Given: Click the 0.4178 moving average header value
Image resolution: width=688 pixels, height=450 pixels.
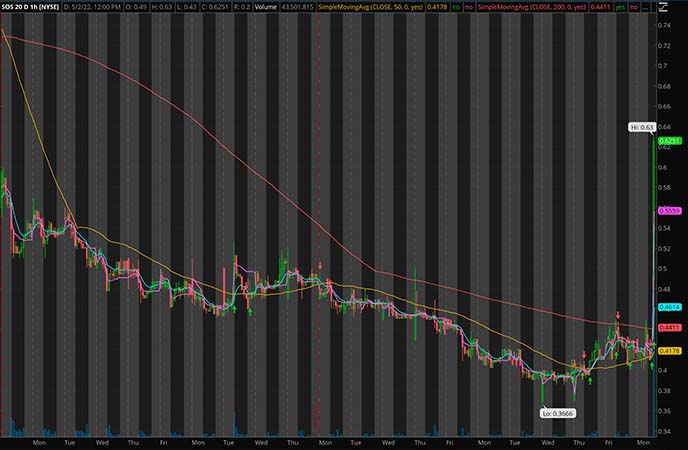Looking at the screenshot, I should (x=437, y=7).
